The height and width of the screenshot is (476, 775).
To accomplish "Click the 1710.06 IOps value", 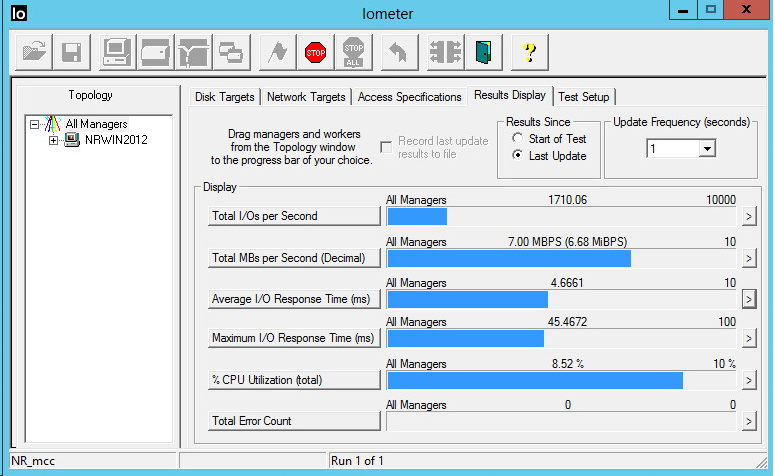I will pos(567,200).
